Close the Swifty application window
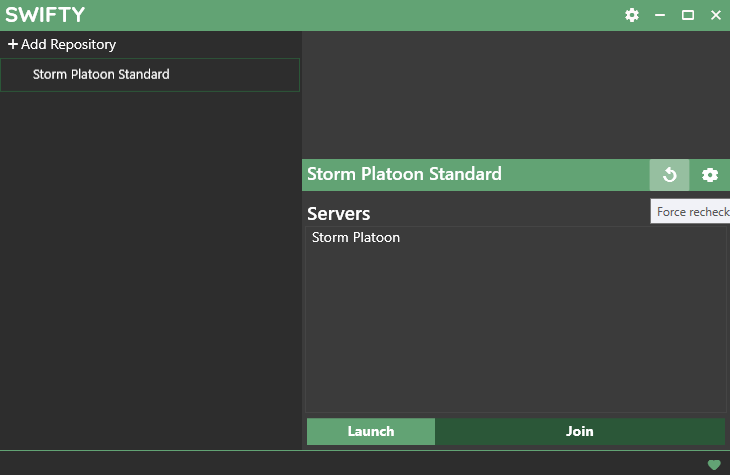 click(x=716, y=15)
